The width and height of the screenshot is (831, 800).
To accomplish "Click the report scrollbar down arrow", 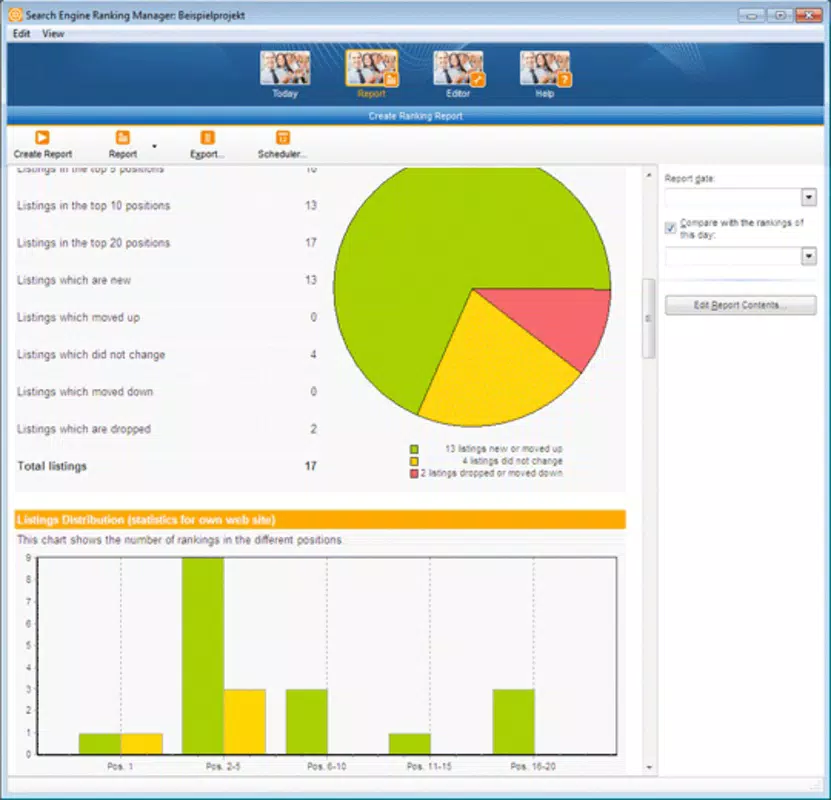I will (649, 767).
